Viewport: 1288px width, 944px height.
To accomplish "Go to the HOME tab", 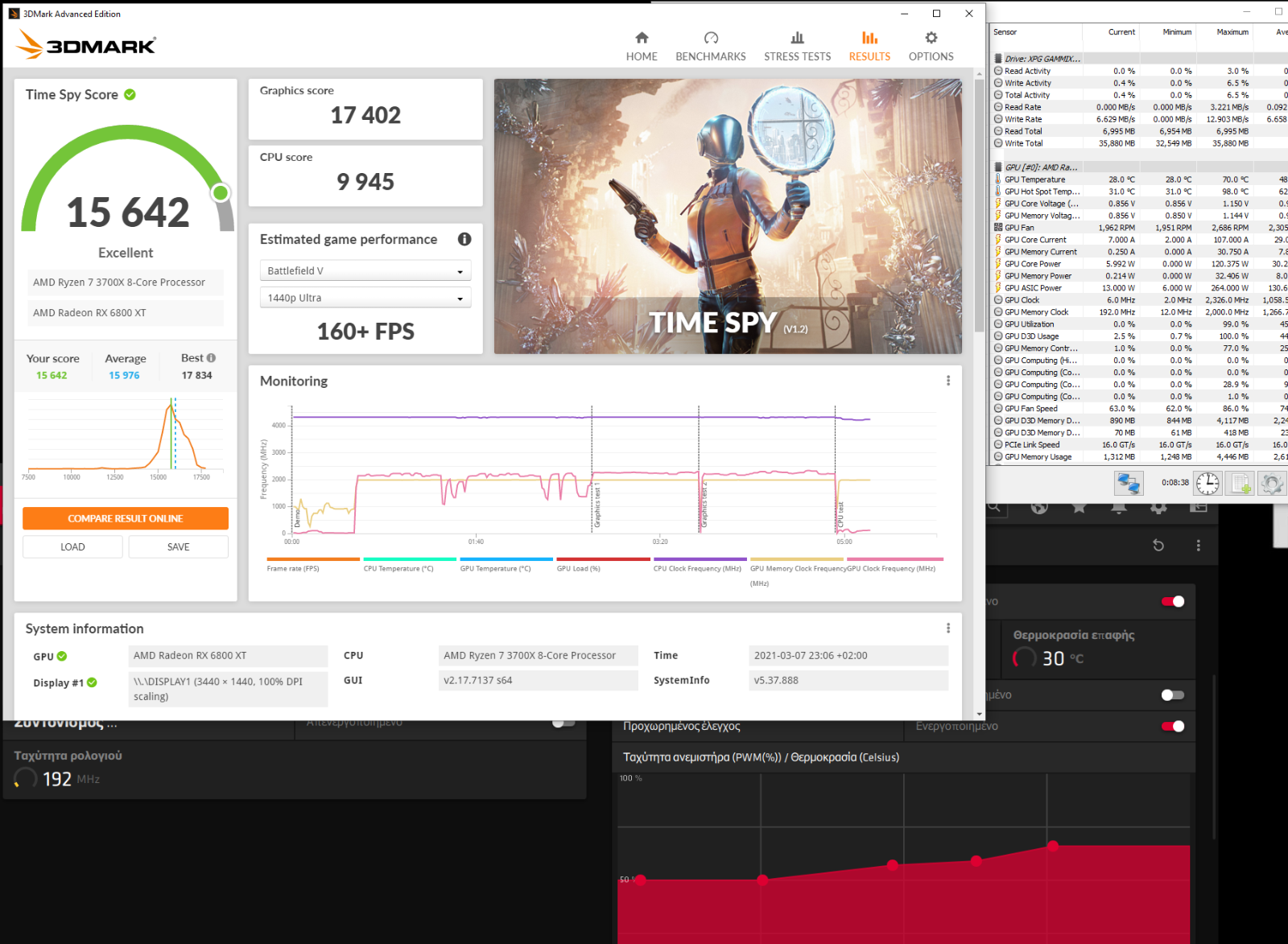I will tap(642, 47).
